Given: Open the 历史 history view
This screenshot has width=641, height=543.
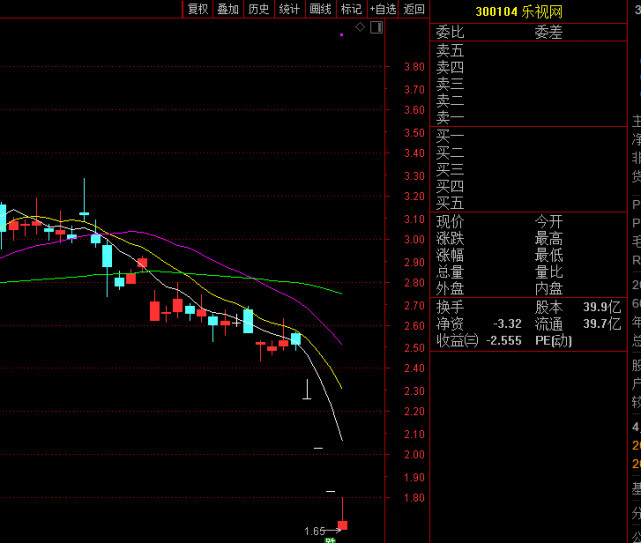Looking at the screenshot, I should point(259,9).
